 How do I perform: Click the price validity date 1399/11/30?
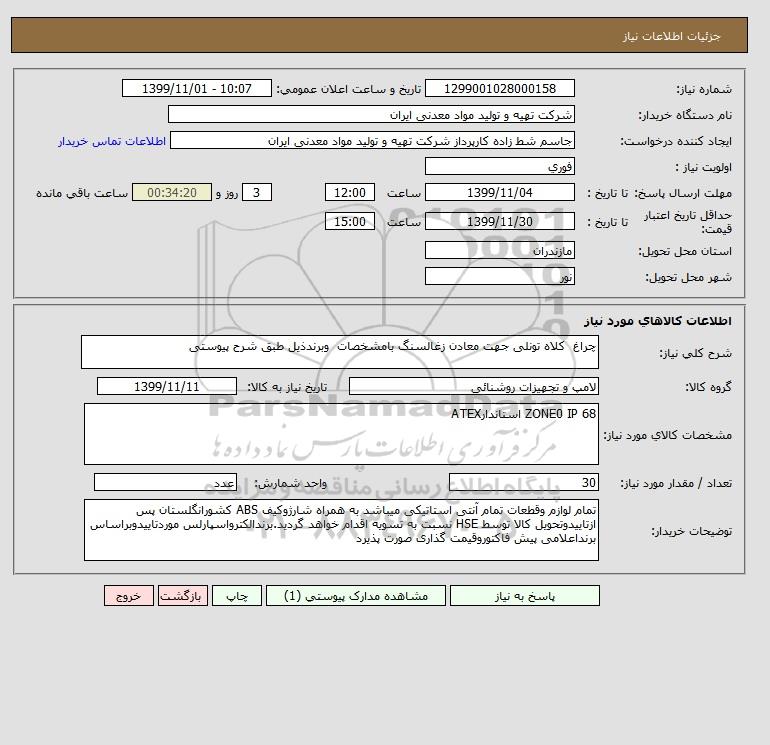499,221
